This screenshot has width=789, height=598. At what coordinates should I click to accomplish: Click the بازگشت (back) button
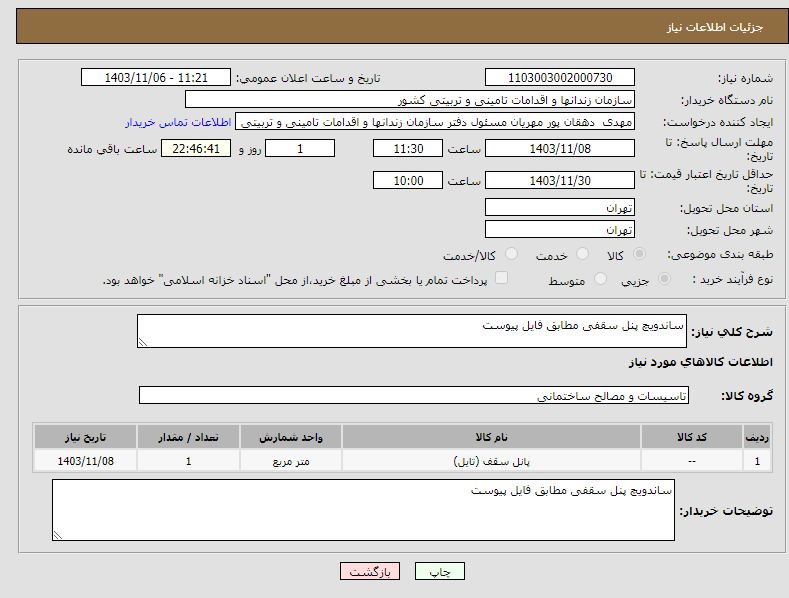point(370,571)
